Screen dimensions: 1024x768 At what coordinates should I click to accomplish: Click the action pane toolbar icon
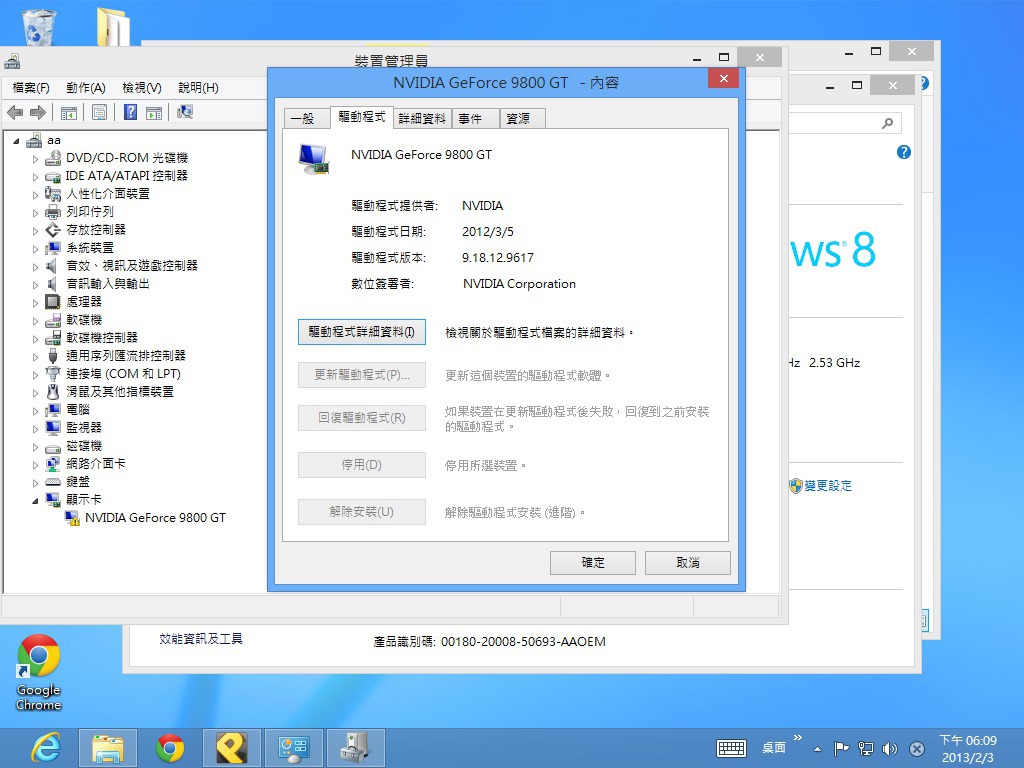pyautogui.click(x=154, y=113)
